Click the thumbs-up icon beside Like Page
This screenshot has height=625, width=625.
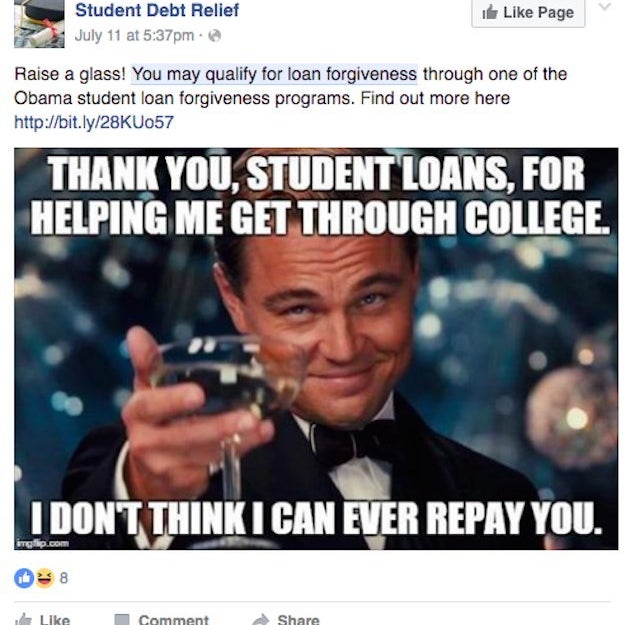(490, 12)
